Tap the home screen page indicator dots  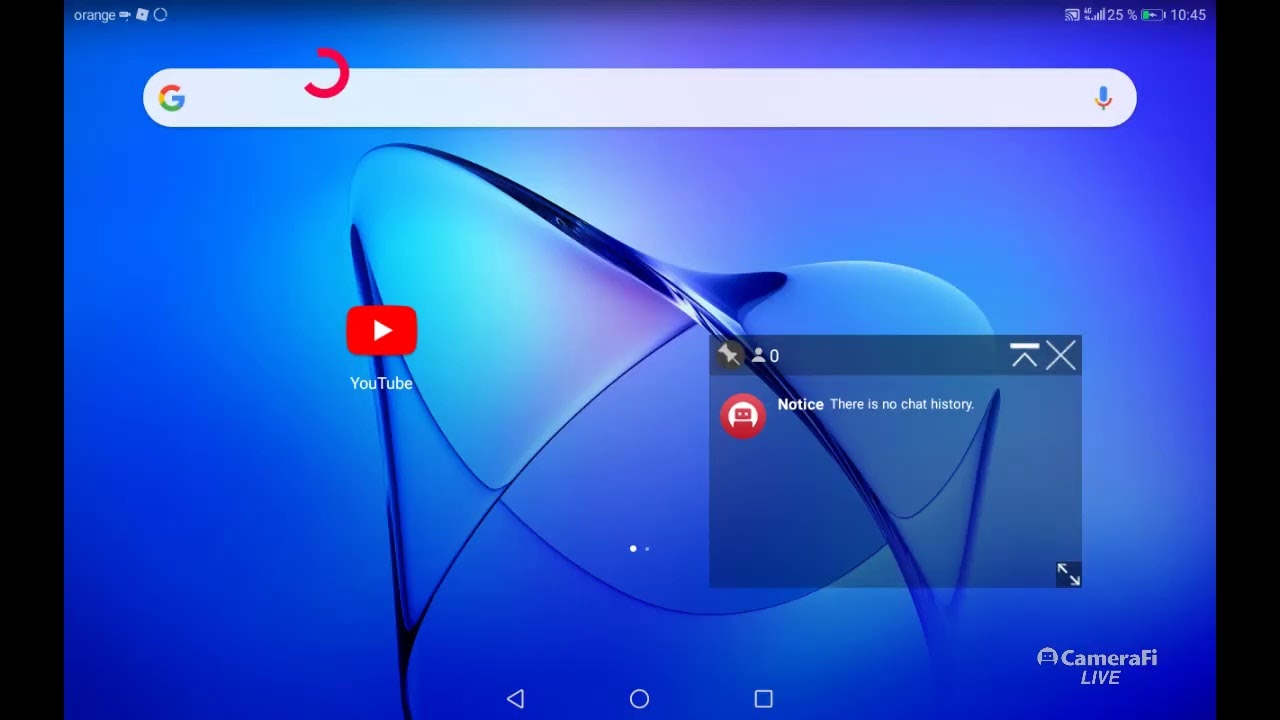point(640,548)
